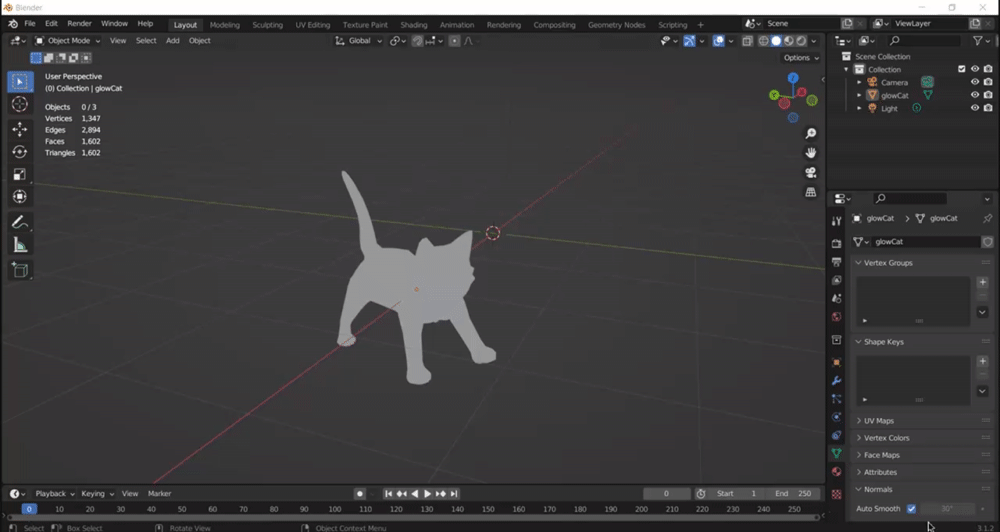Switch to Shading workspace tab
Screen dimensions: 1000x532
[x=414, y=25]
